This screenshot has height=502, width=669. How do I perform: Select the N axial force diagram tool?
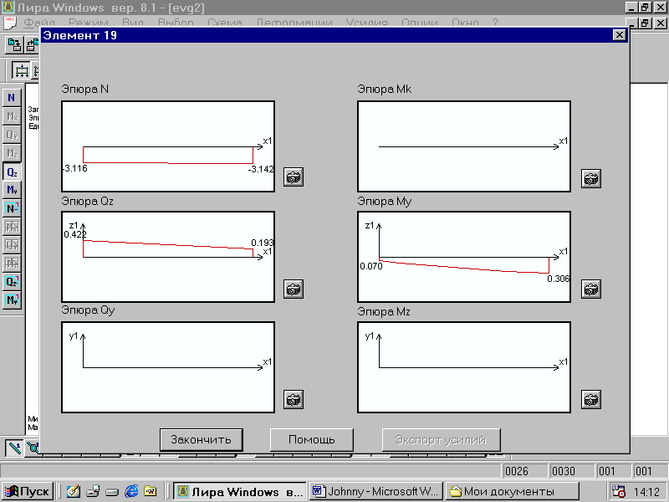12,98
